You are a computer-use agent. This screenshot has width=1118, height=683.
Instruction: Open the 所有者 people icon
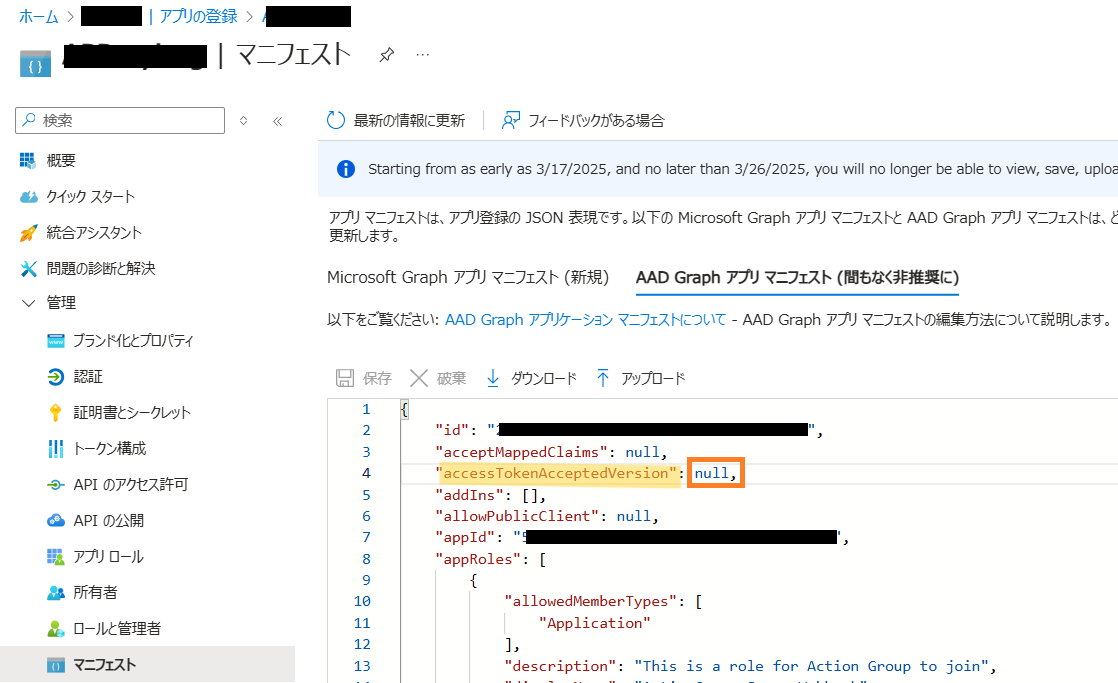pyautogui.click(x=56, y=592)
